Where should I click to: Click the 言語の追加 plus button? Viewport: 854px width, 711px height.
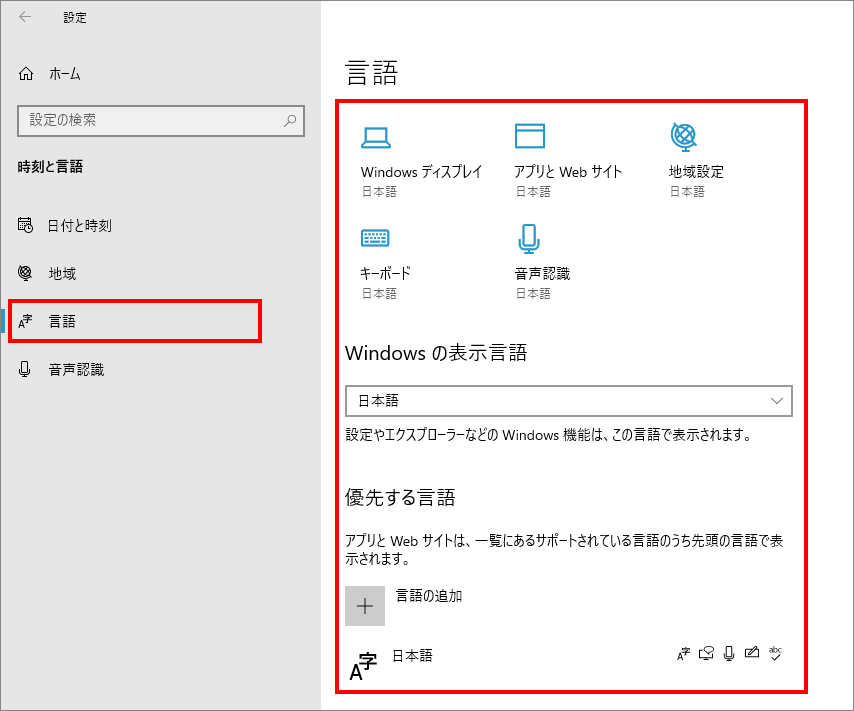(x=365, y=606)
